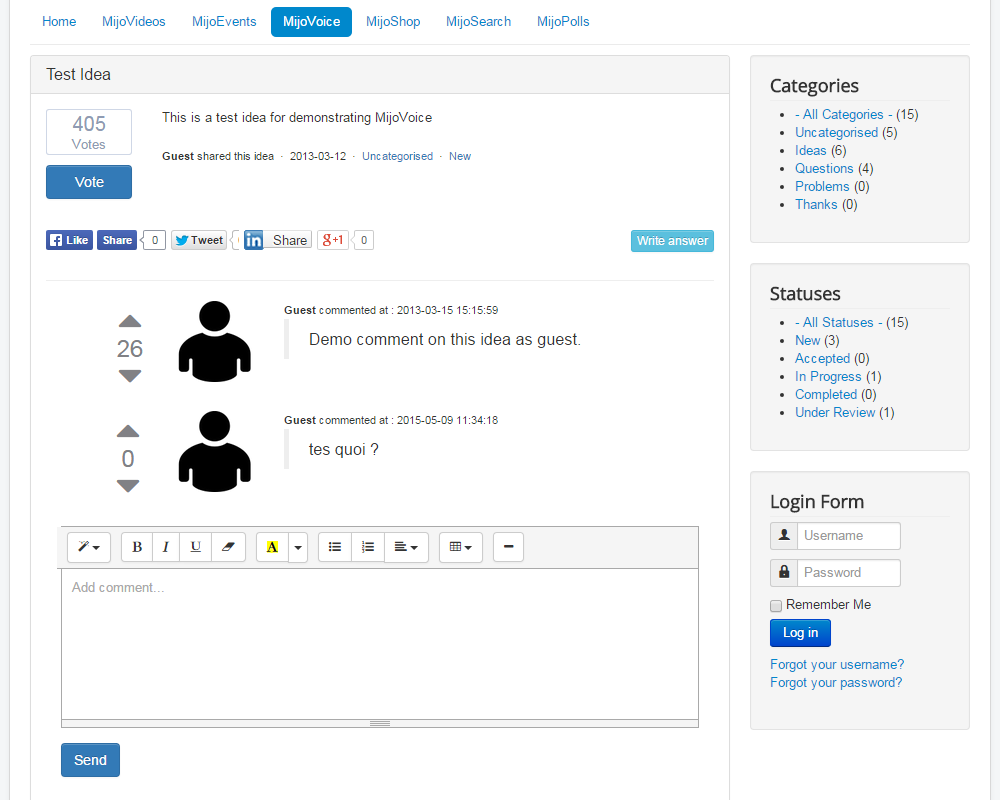Focus the Username input field
Viewport: 1000px width, 800px height.
(848, 536)
